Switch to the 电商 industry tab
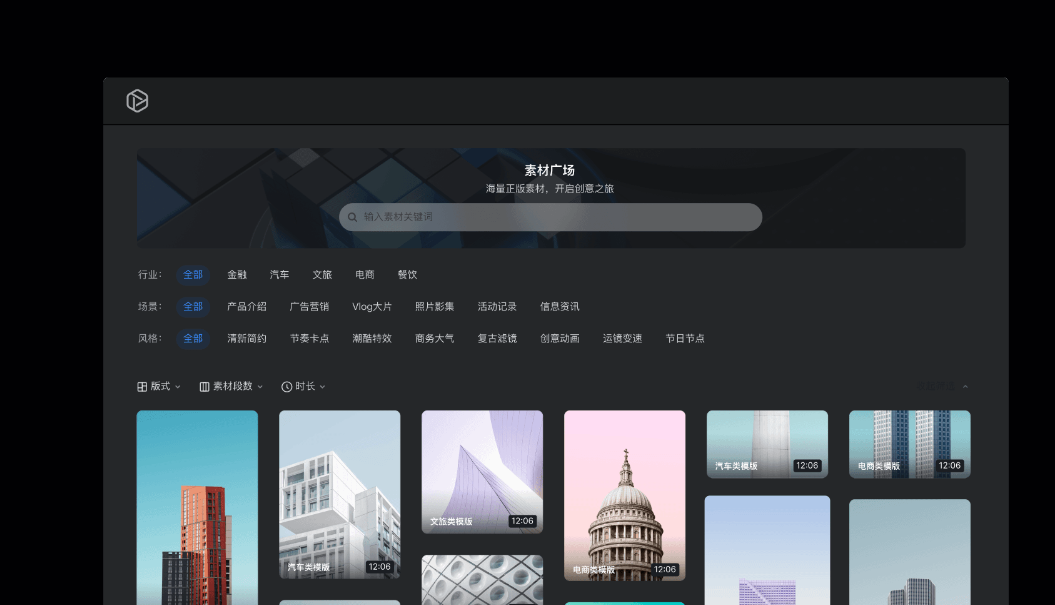Image resolution: width=1055 pixels, height=605 pixels. tap(364, 274)
